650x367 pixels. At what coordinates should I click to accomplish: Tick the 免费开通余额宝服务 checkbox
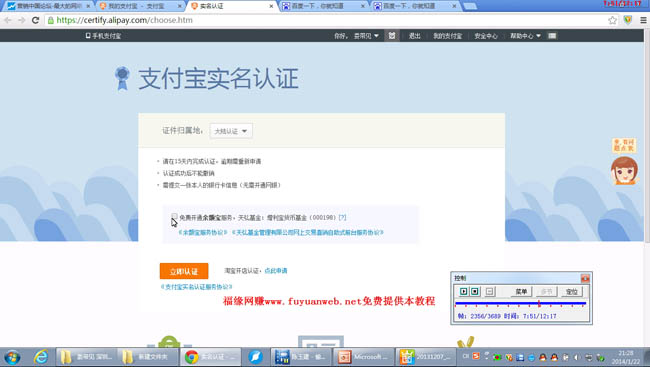pos(175,217)
